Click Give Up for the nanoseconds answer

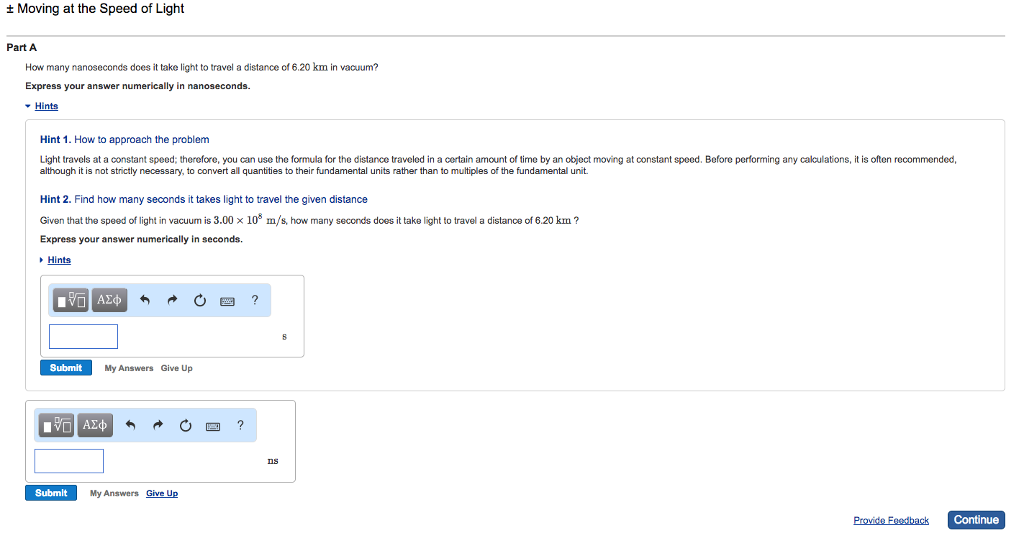pos(162,493)
